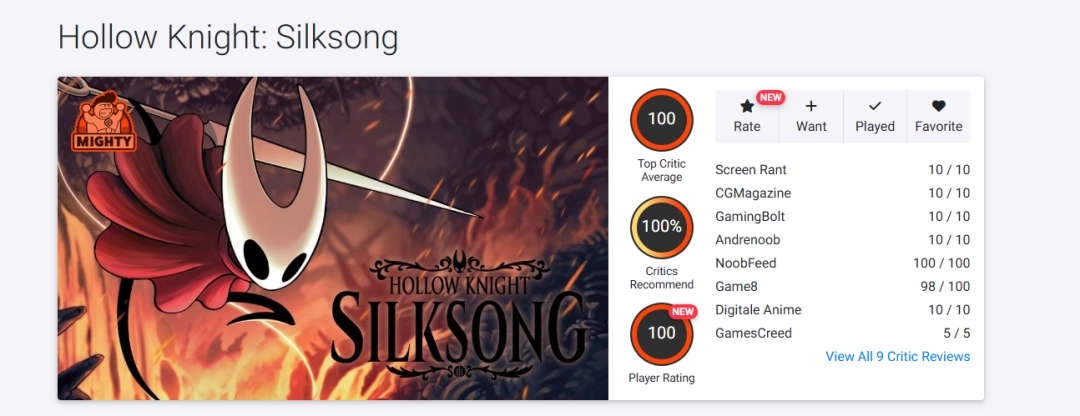Click the NEW badge above Rate

tap(770, 97)
